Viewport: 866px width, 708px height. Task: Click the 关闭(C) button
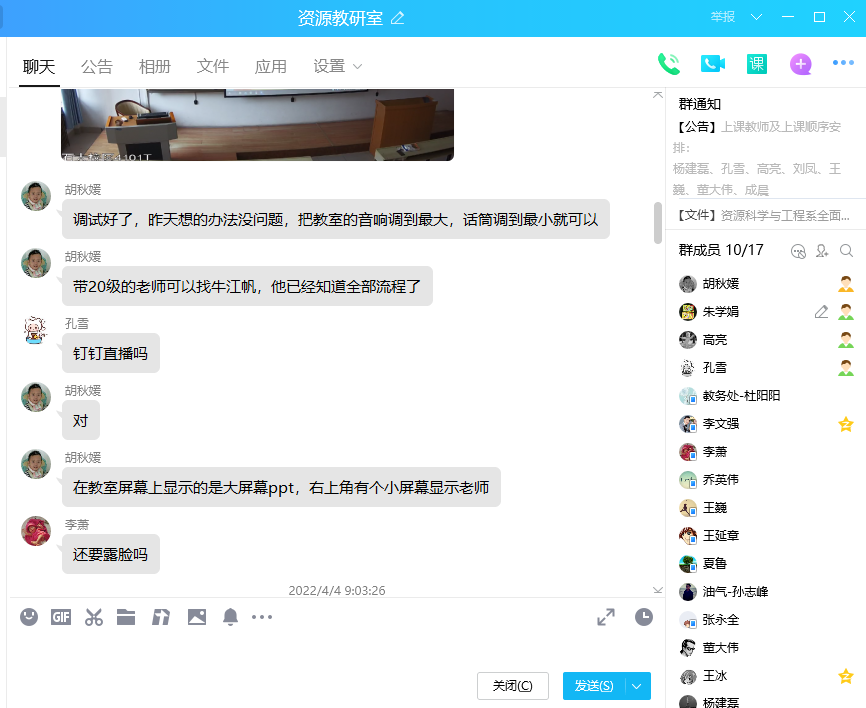tap(513, 686)
